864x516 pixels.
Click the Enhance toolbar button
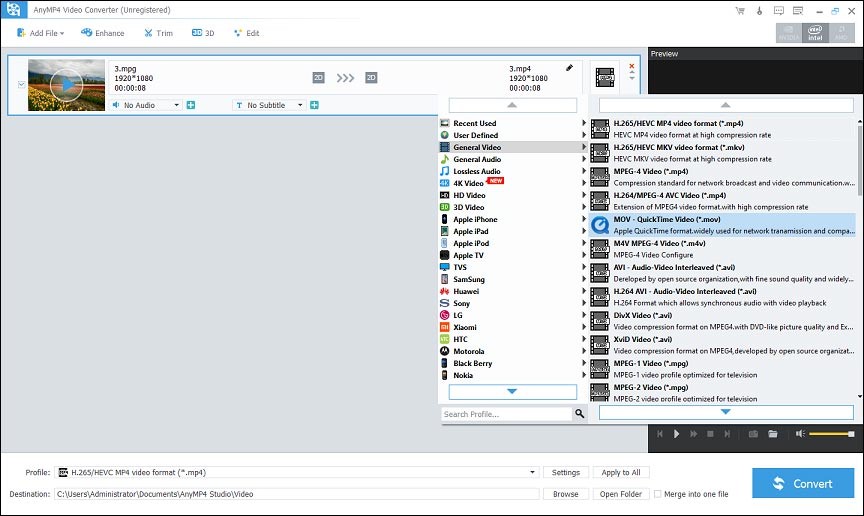103,33
